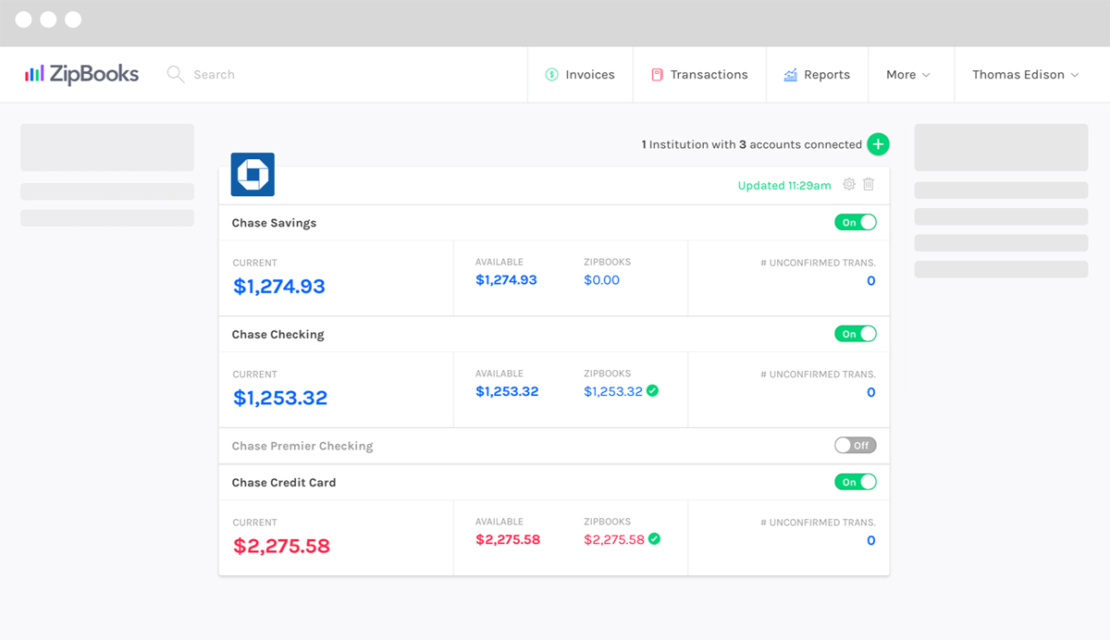Enable the Chase Premier Checking account
This screenshot has width=1110, height=640.
(x=855, y=445)
